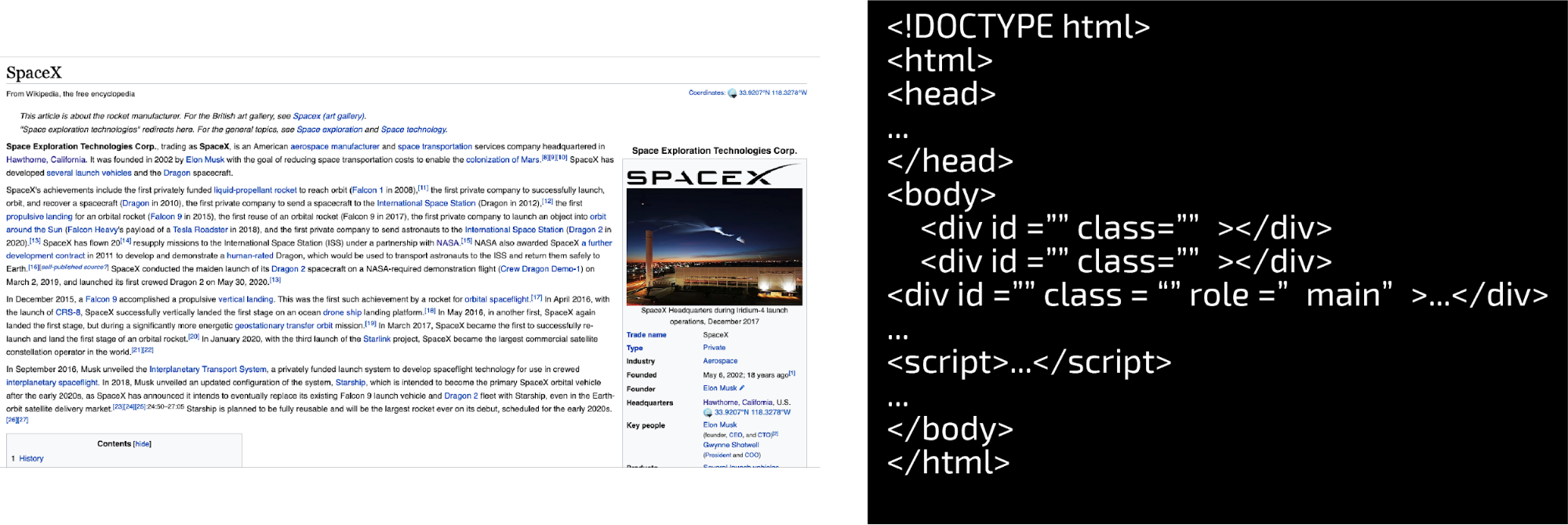Click the '<!DOCTYPE html>' code line

pos(1018,27)
